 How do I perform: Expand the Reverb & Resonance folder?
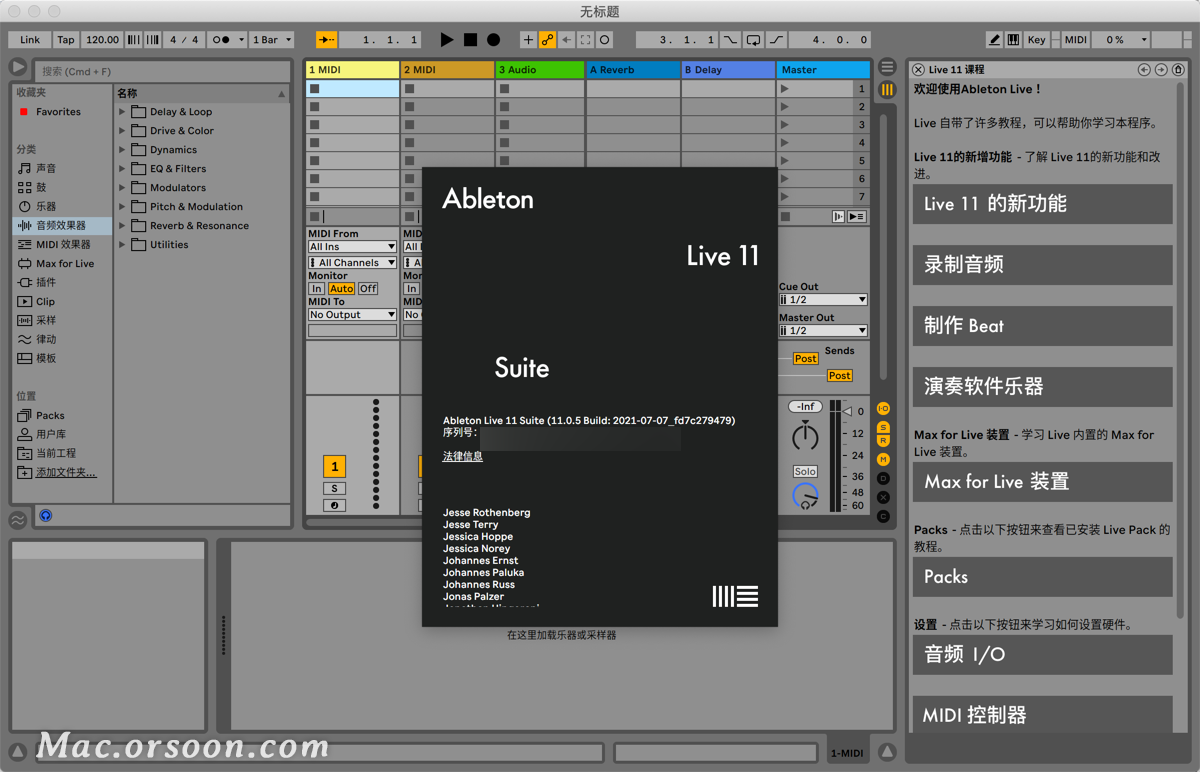(122, 226)
